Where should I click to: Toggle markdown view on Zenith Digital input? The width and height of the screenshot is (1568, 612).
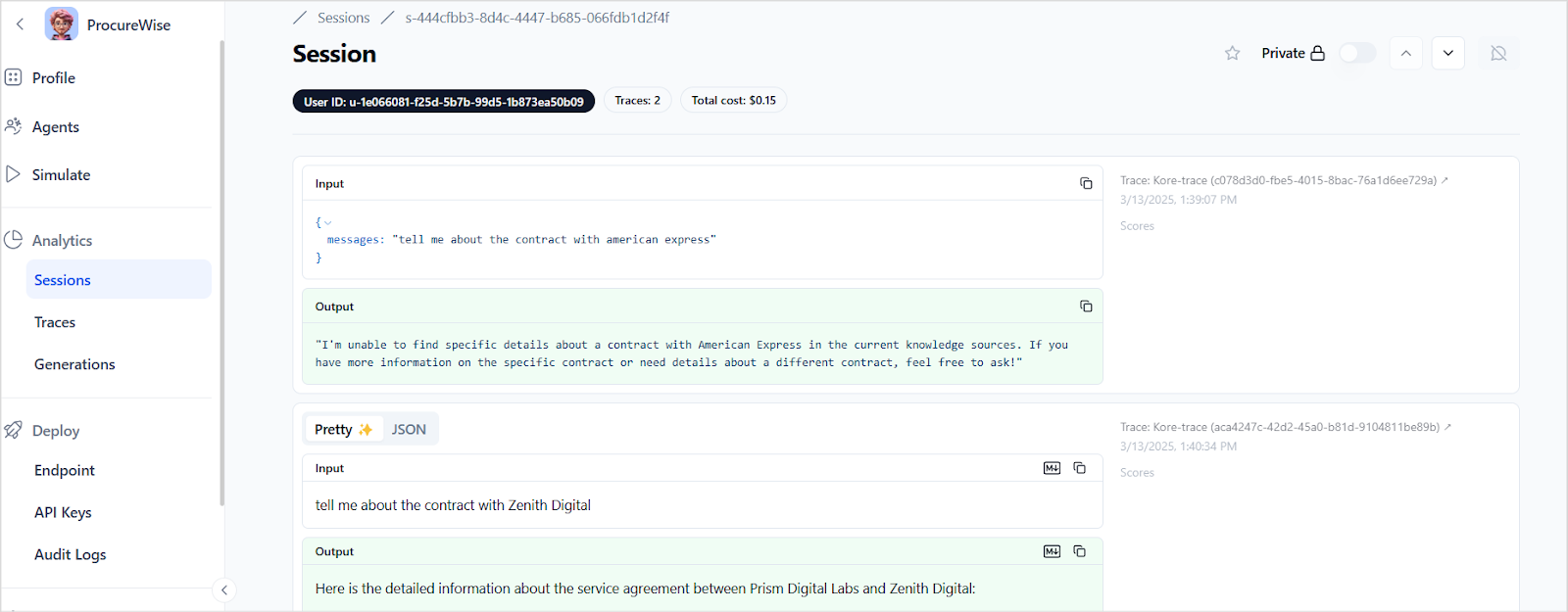pos(1052,468)
